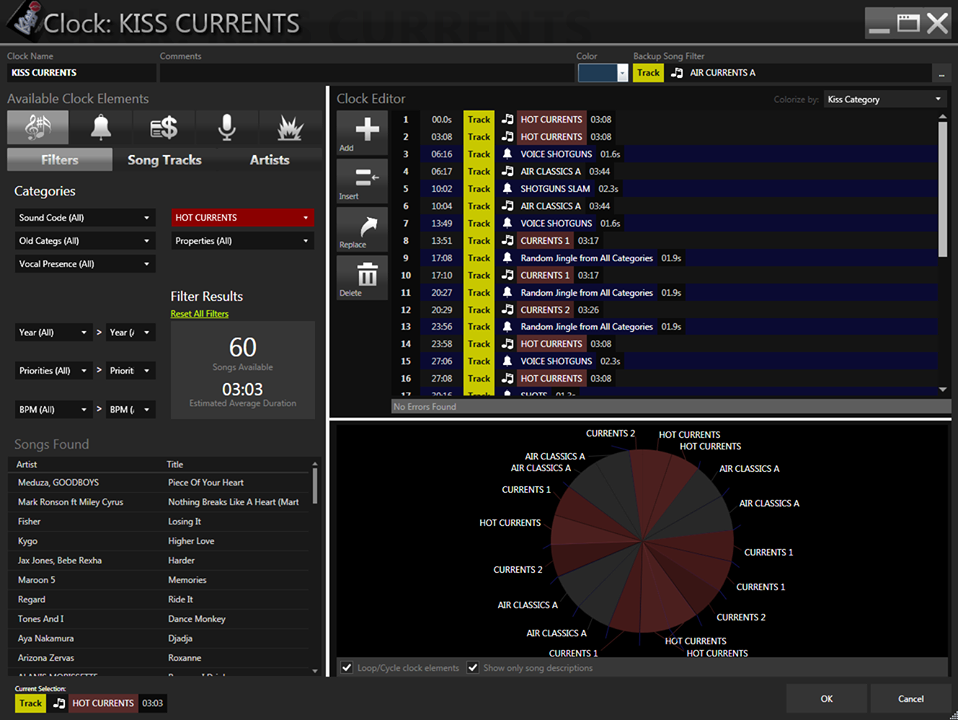
Task: Click the Replace arrow icon
Action: point(362,229)
